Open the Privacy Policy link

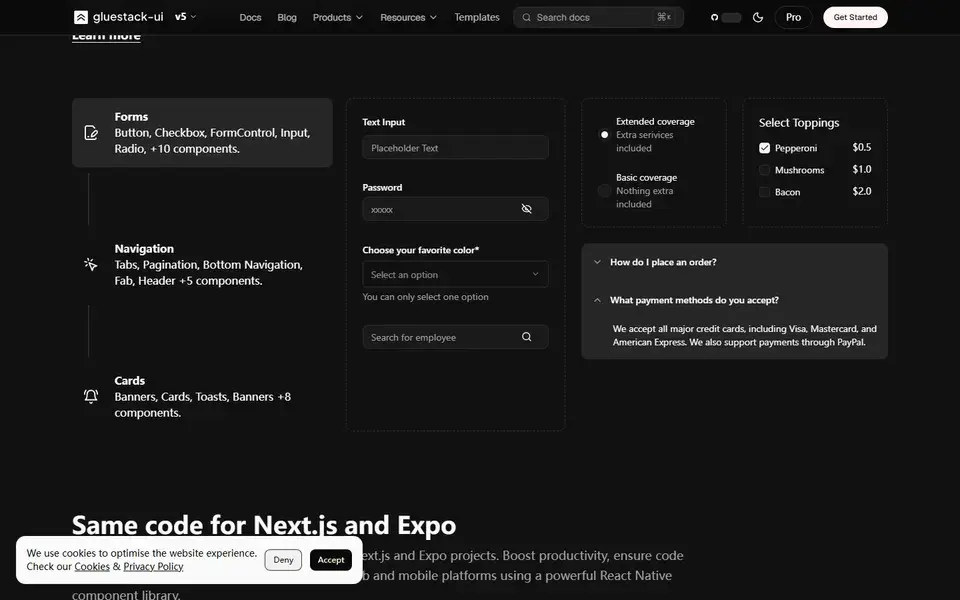tap(153, 566)
